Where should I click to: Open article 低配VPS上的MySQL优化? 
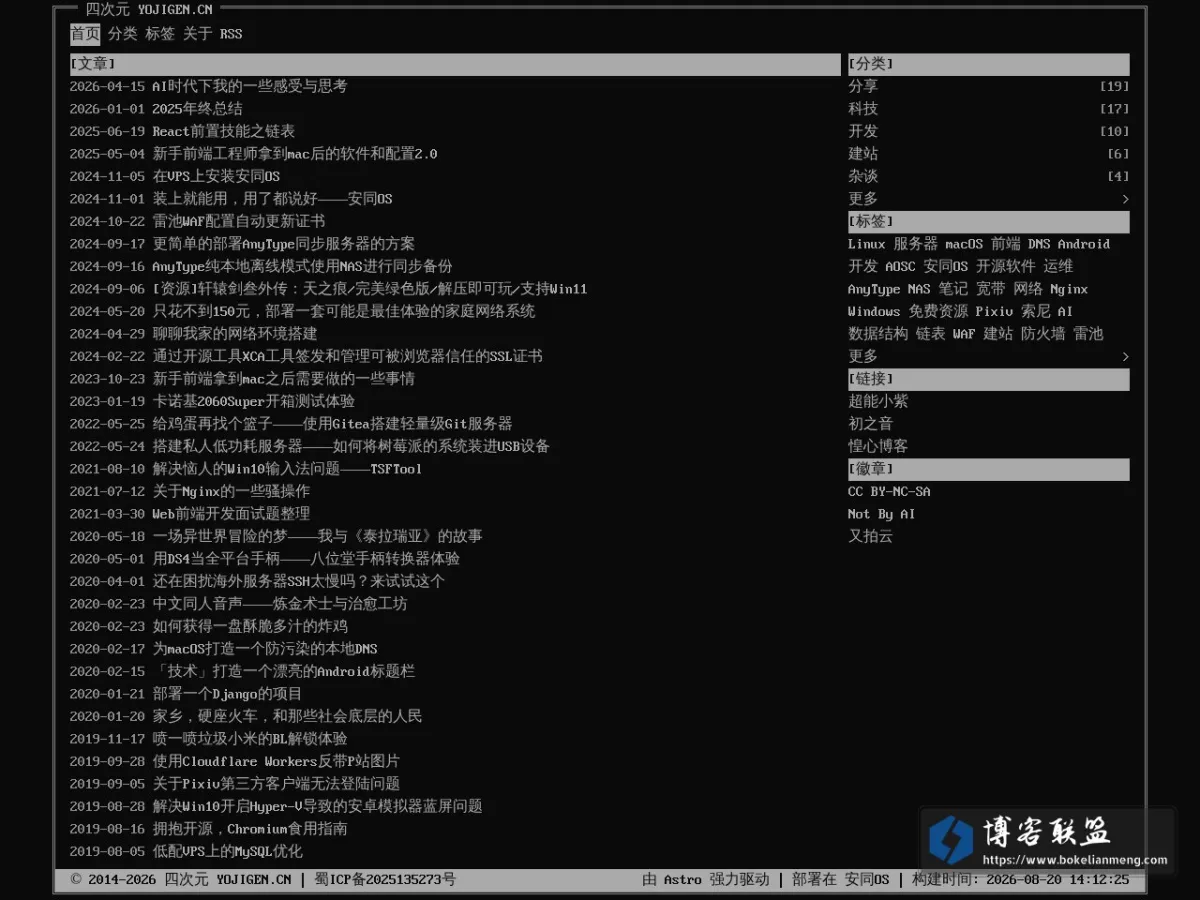[227, 851]
